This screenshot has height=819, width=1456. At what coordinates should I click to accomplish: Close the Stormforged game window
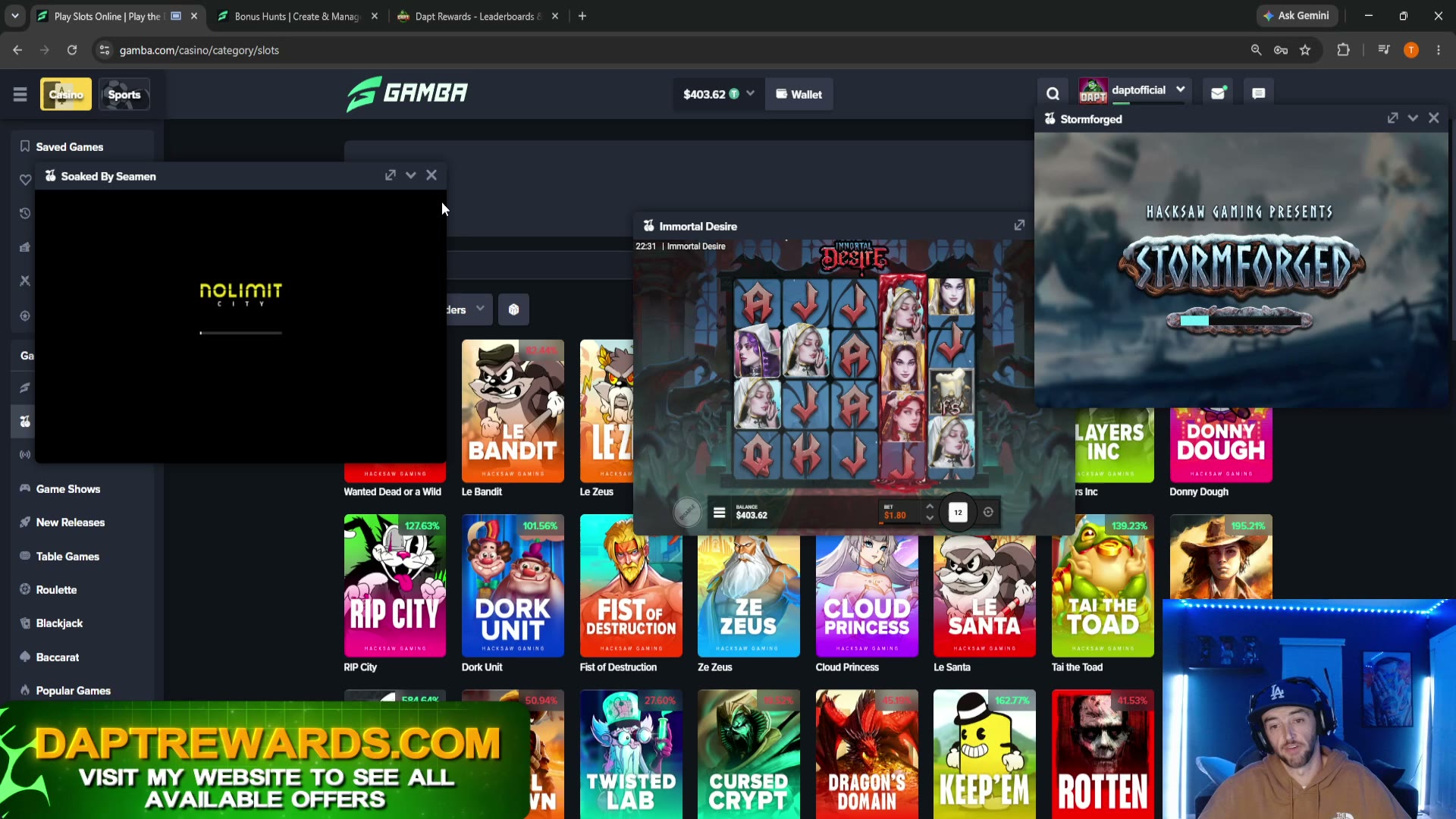point(1433,118)
